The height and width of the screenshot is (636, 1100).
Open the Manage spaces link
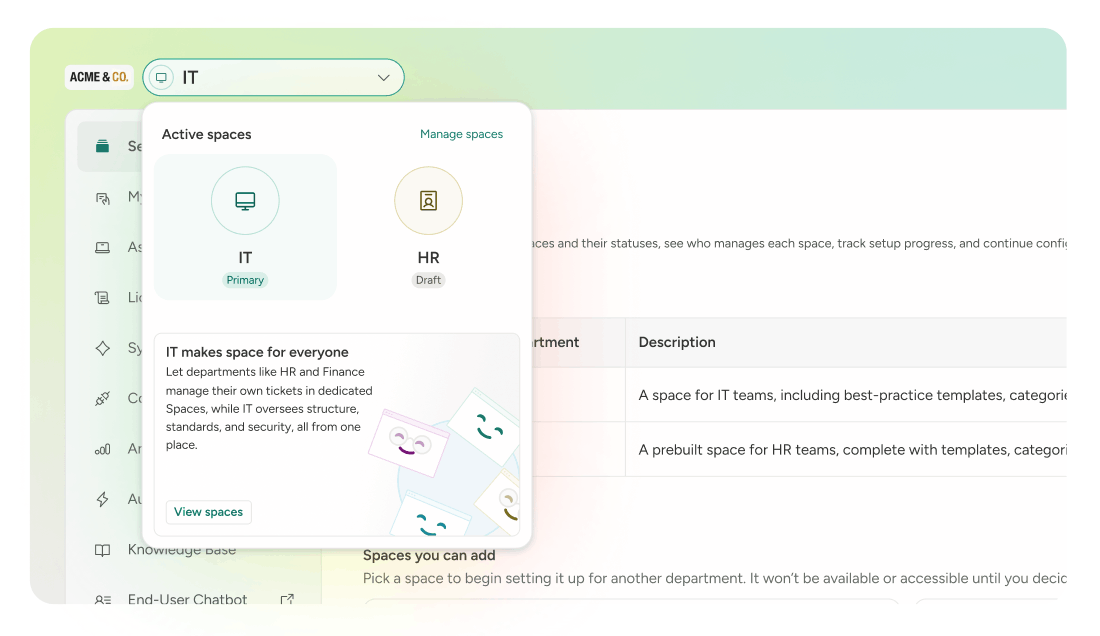coord(461,134)
